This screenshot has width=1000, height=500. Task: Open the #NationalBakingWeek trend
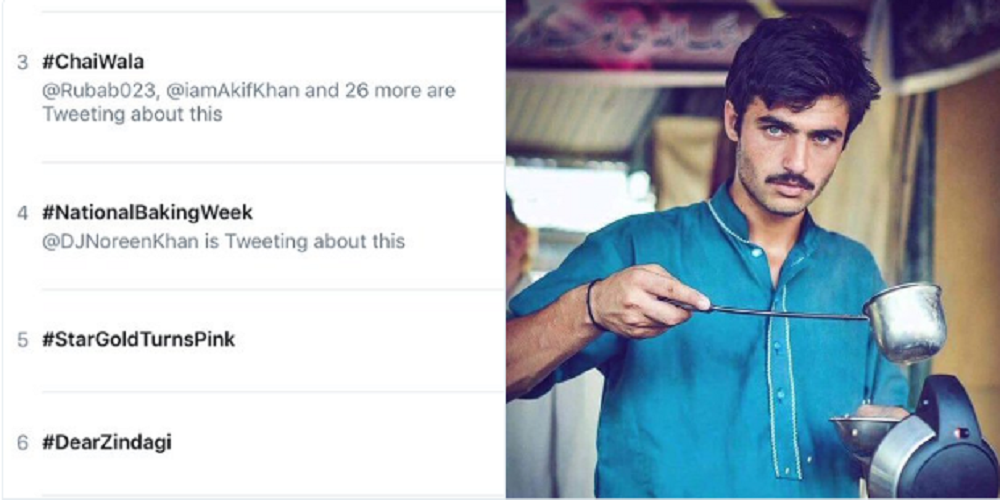[147, 213]
